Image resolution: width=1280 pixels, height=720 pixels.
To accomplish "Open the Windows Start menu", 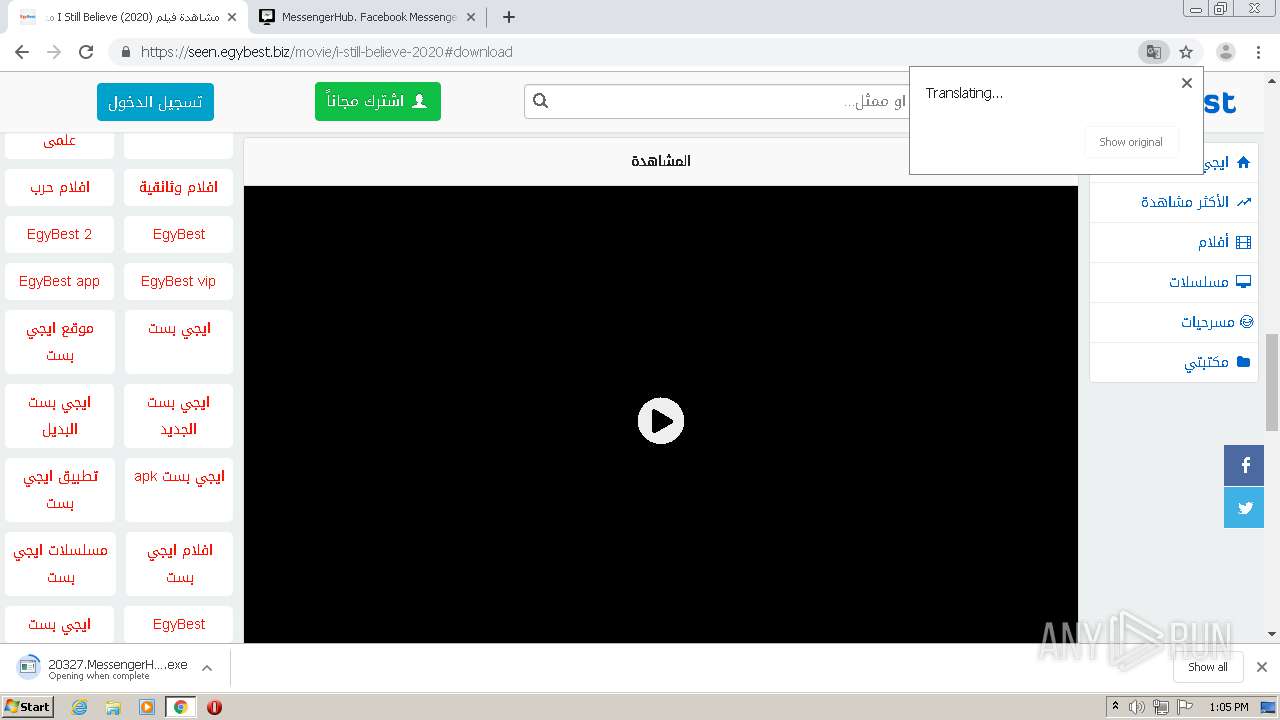I will click(28, 706).
